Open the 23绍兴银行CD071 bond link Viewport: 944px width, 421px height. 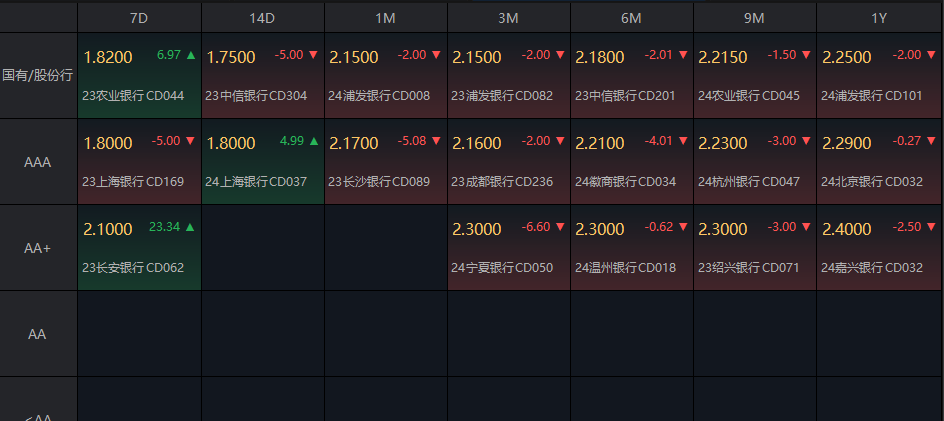click(748, 268)
